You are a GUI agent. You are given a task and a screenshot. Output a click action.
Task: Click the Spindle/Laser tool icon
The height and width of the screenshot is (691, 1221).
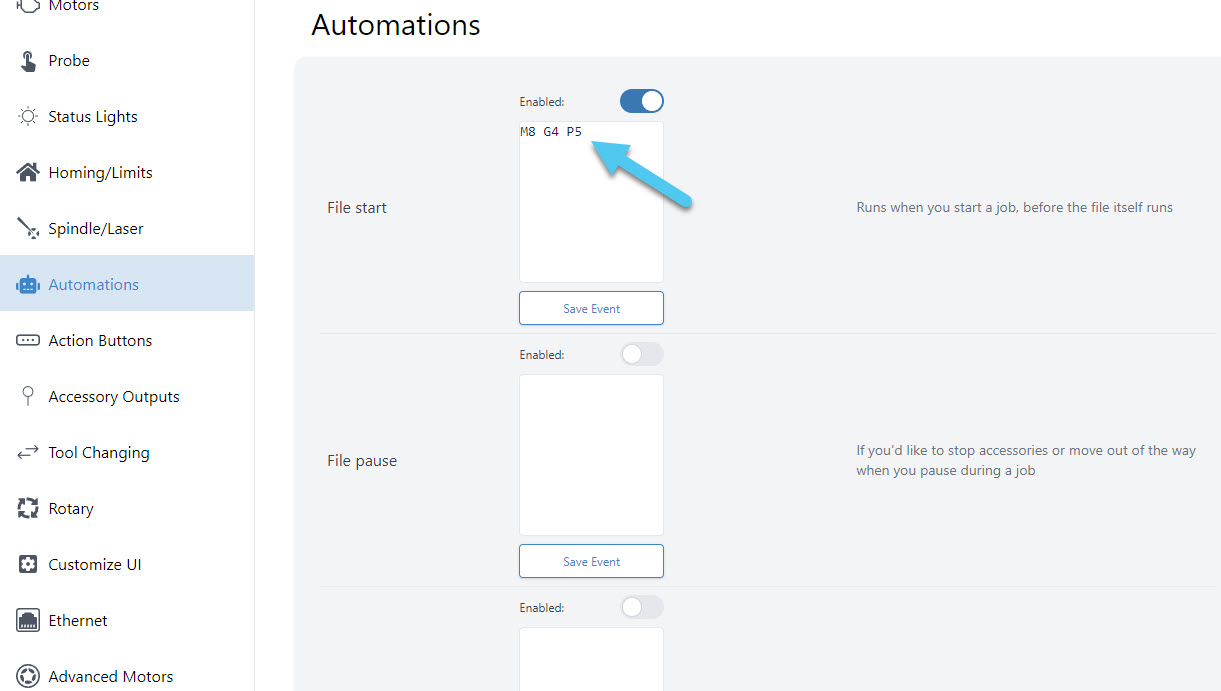[x=28, y=229]
